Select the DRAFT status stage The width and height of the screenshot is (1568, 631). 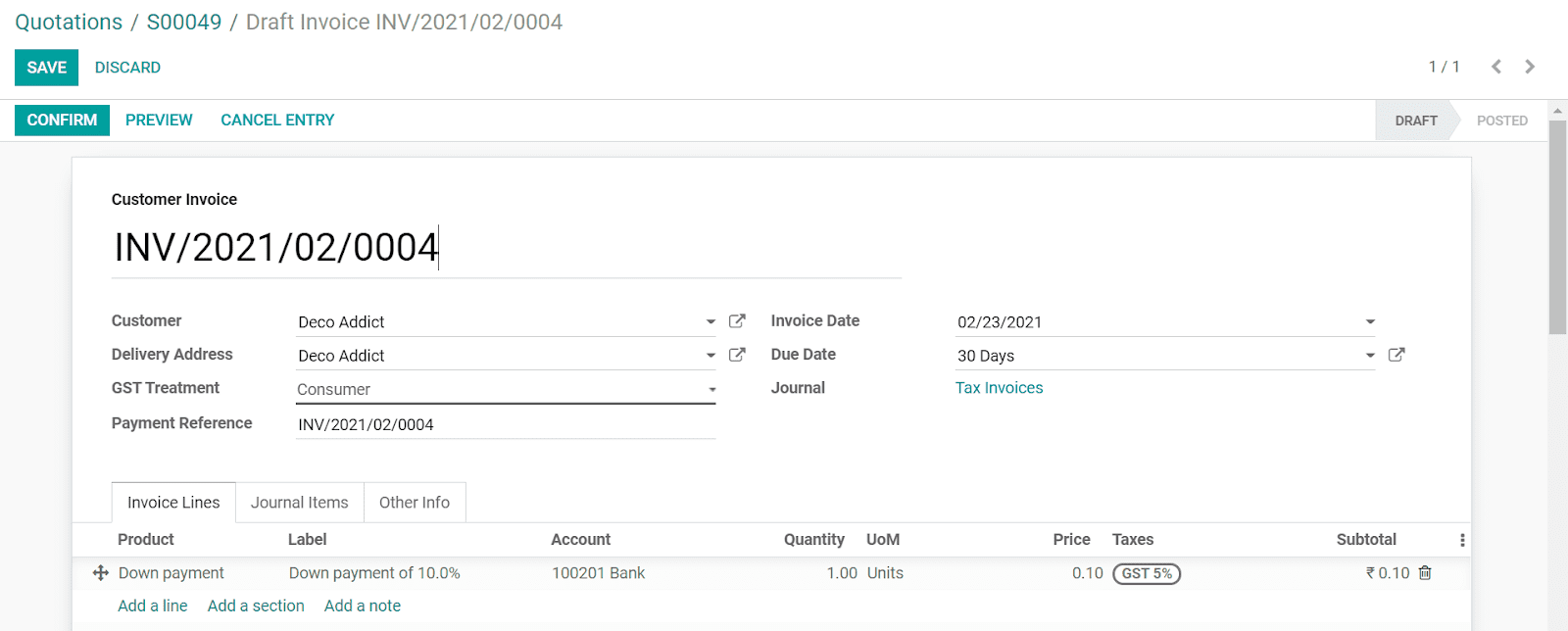coord(1416,121)
